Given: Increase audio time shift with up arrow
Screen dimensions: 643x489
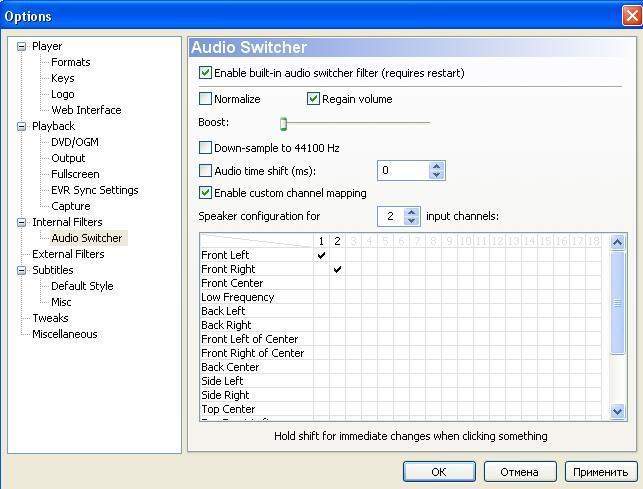Looking at the screenshot, I should tap(436, 167).
